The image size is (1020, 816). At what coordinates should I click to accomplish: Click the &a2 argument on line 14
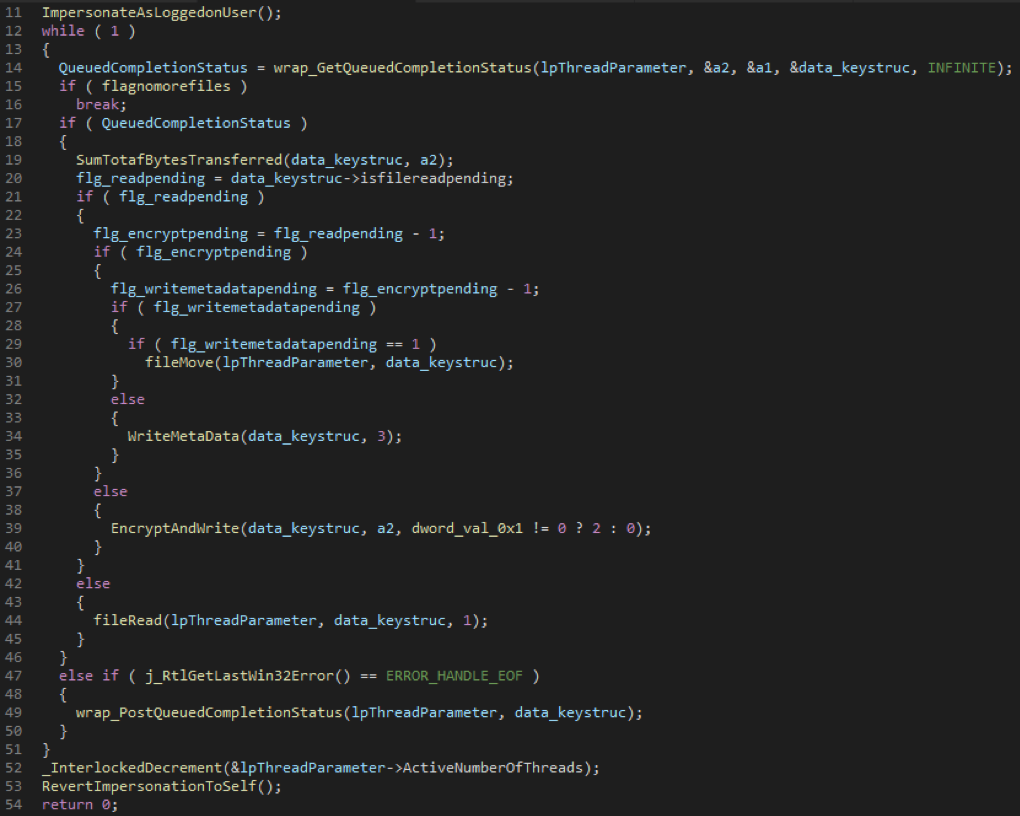716,68
